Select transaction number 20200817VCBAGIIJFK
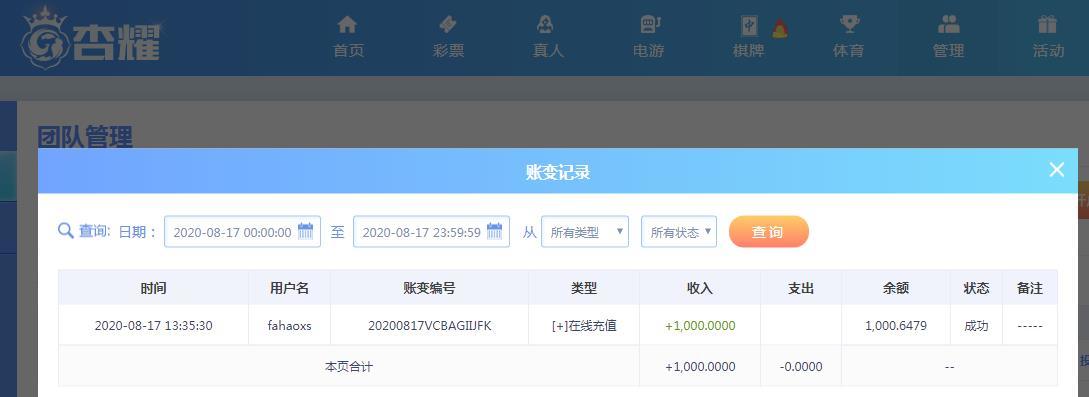Viewport: 1089px width, 397px height. pos(429,326)
